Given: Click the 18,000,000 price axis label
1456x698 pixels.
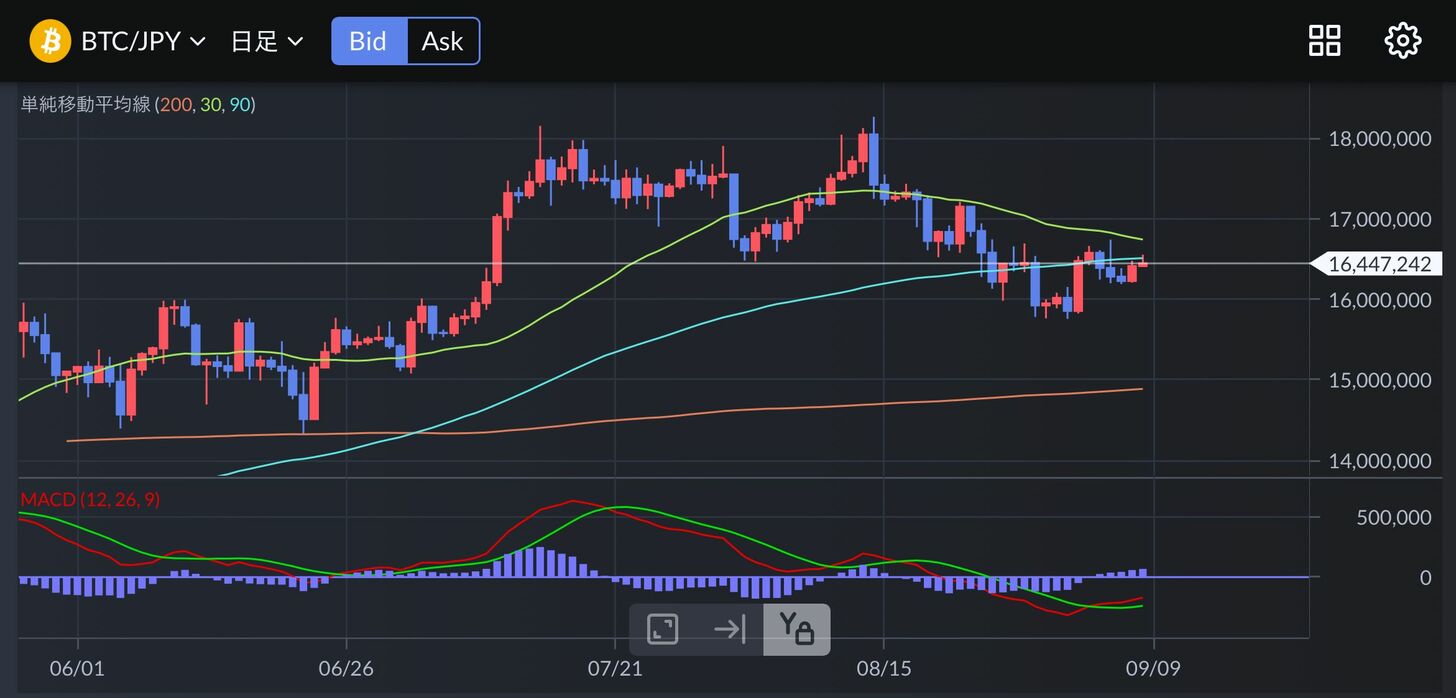Looking at the screenshot, I should click(x=1379, y=139).
